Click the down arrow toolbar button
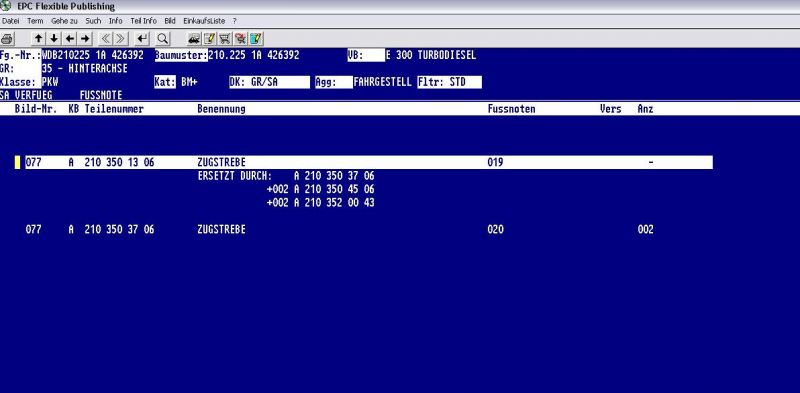 [54, 38]
